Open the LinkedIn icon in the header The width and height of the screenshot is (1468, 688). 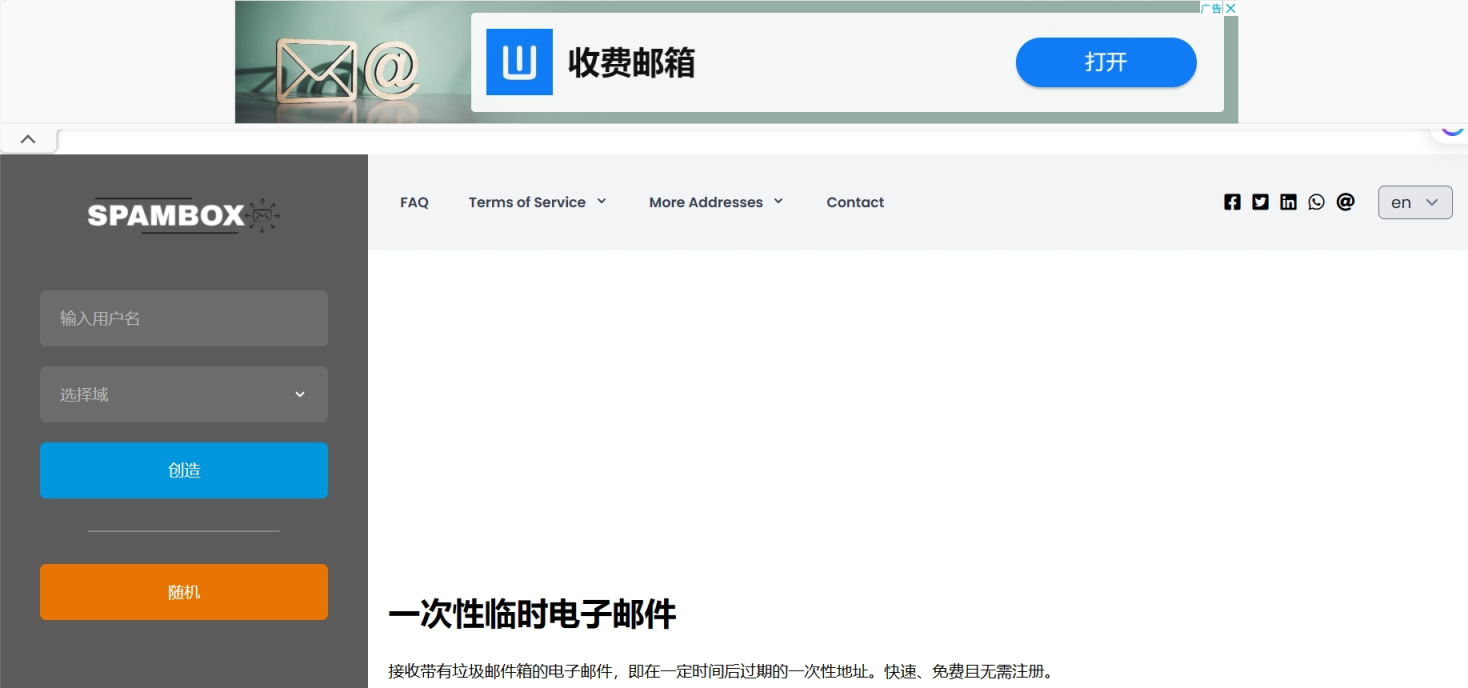pos(1288,202)
